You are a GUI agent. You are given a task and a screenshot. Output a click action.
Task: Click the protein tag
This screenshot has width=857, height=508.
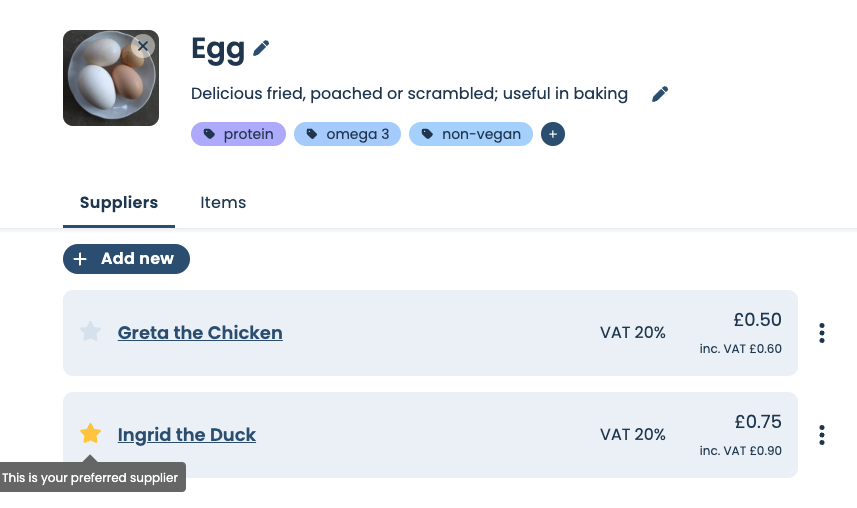coord(239,134)
